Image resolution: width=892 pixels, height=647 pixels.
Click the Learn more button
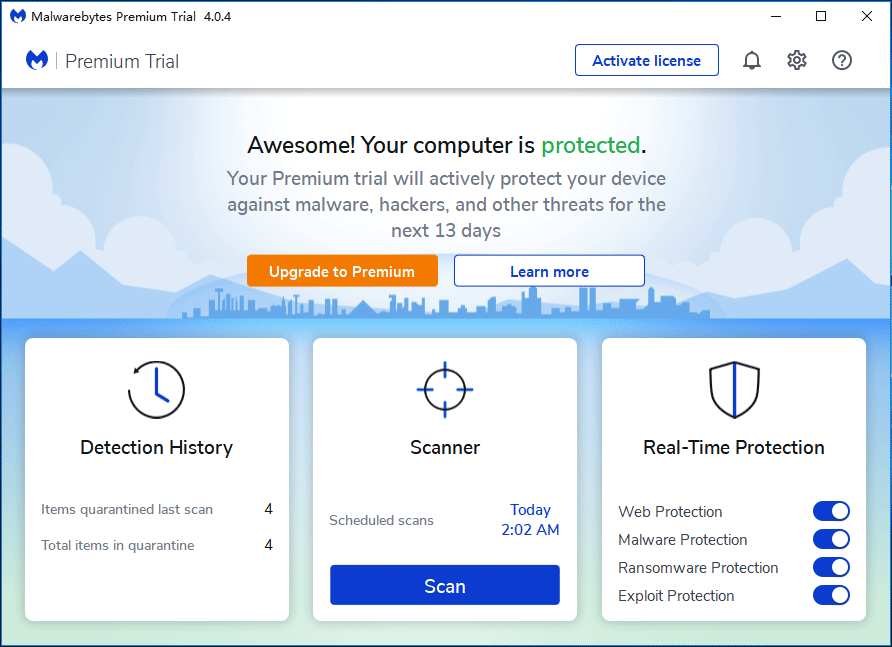(x=549, y=272)
